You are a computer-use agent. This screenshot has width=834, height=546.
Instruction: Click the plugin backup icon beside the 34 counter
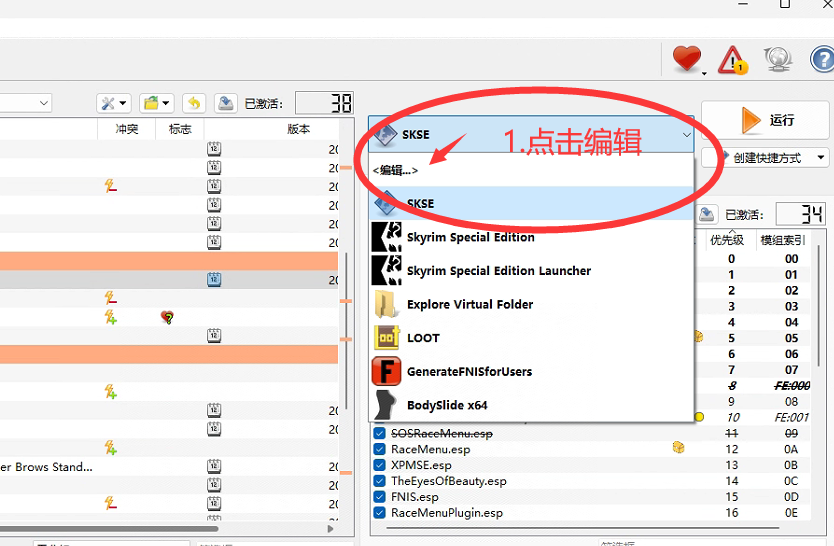706,214
